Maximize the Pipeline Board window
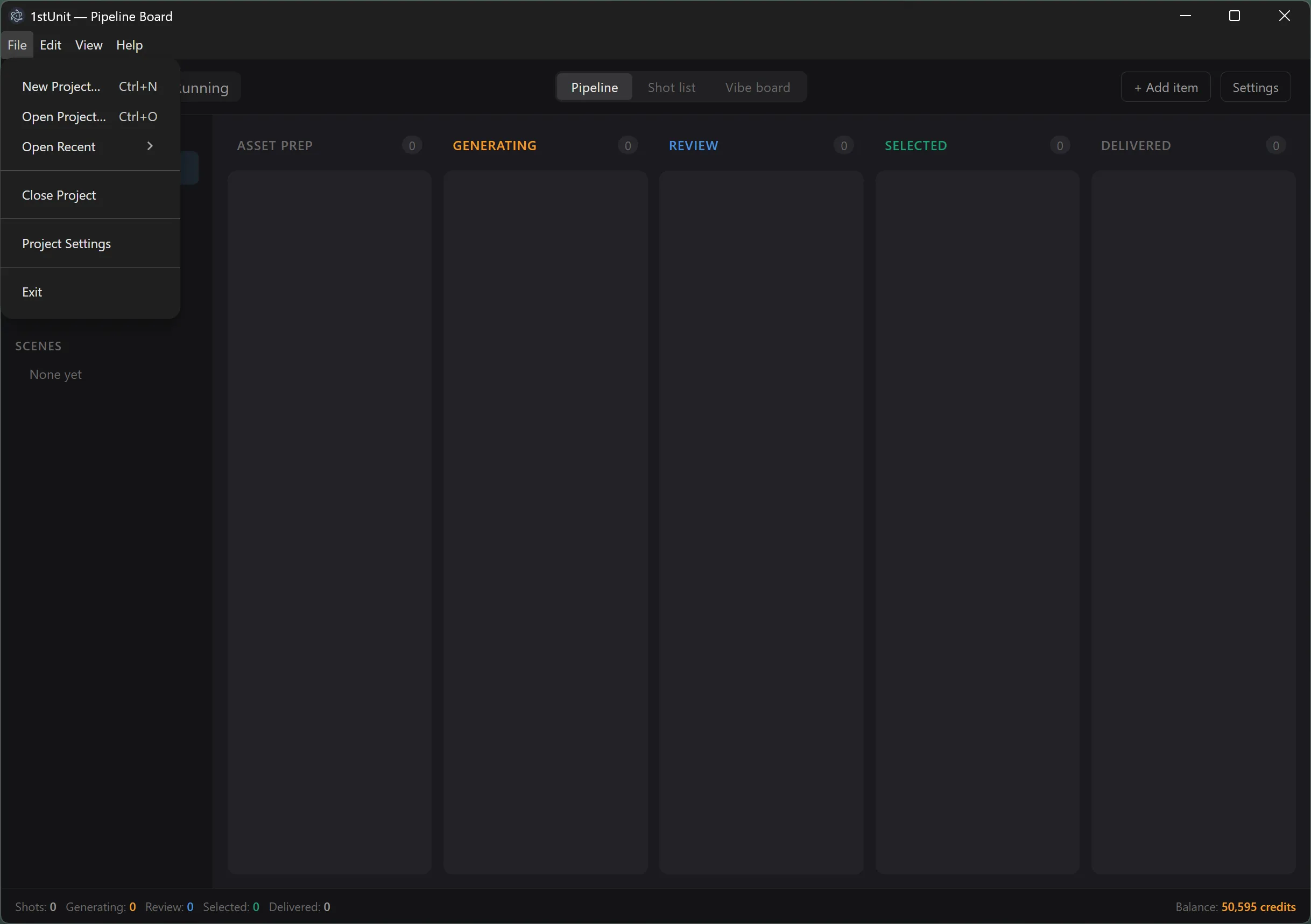Viewport: 1311px width, 924px height. (x=1234, y=16)
